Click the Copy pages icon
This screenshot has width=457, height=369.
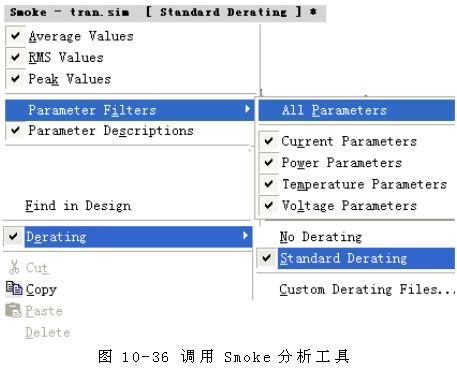point(14,289)
